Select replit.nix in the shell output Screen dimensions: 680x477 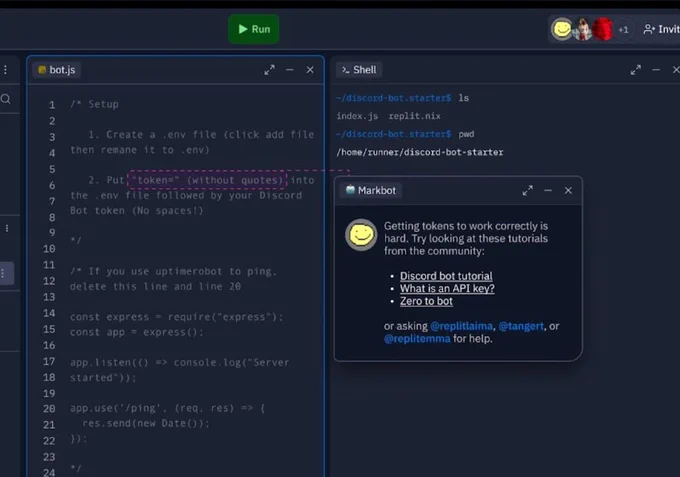[414, 116]
